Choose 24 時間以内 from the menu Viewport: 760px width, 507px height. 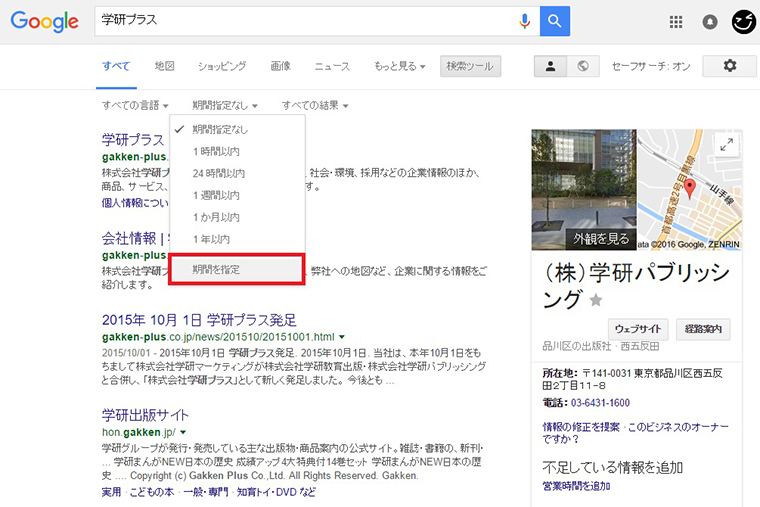point(237,173)
